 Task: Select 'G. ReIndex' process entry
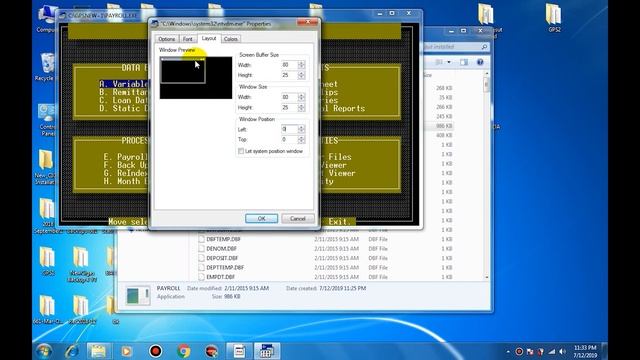(x=125, y=173)
